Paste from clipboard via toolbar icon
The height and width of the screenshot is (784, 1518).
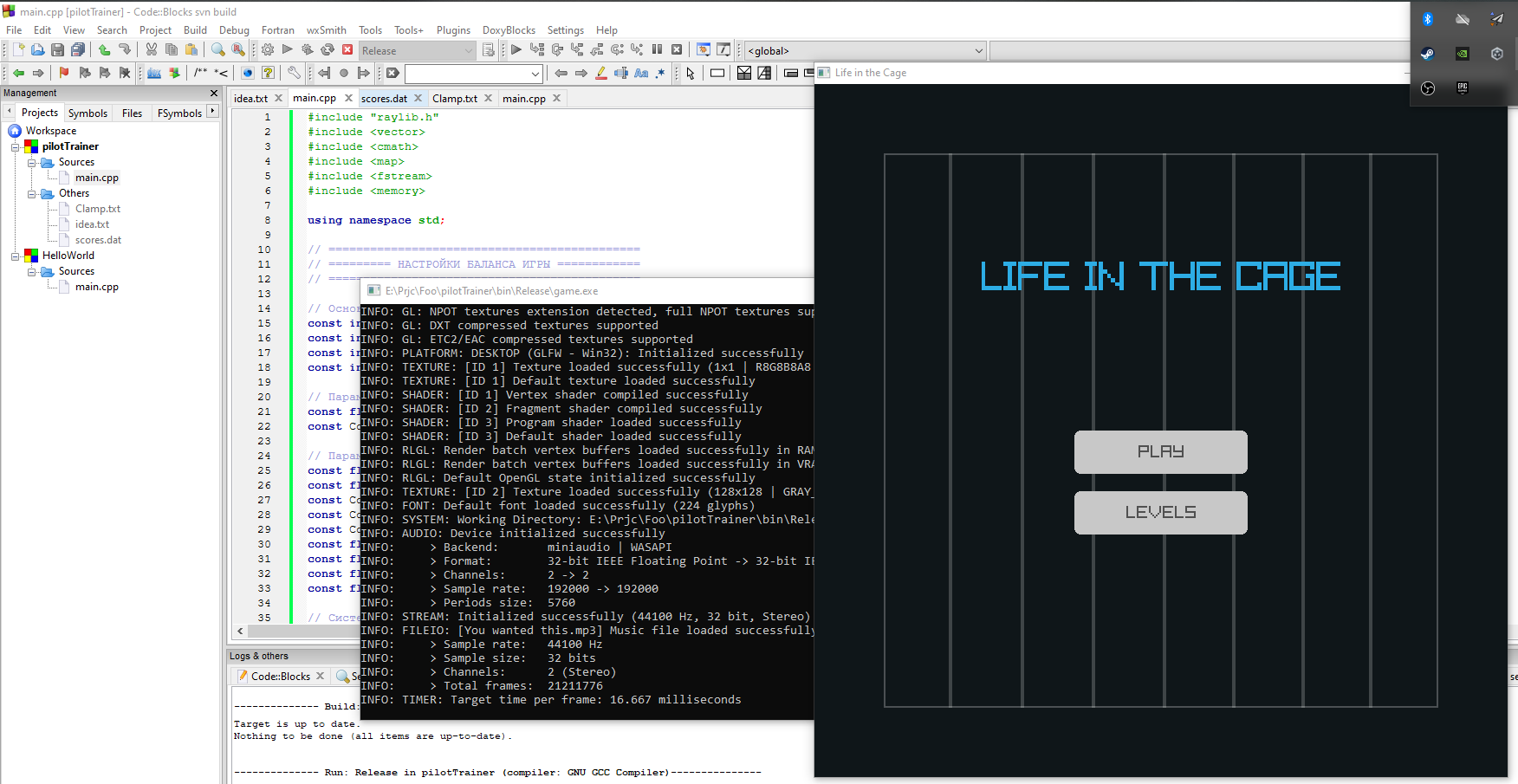(x=191, y=50)
